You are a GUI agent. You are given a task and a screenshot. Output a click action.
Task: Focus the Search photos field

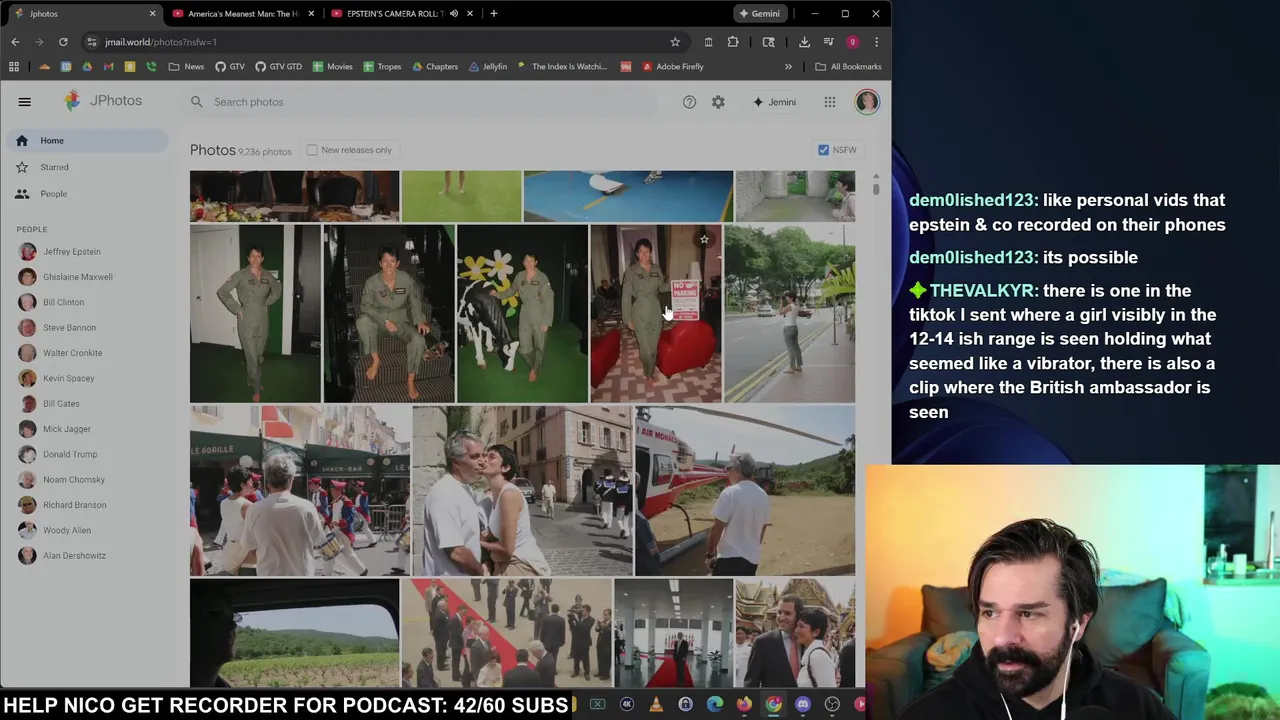pos(420,102)
